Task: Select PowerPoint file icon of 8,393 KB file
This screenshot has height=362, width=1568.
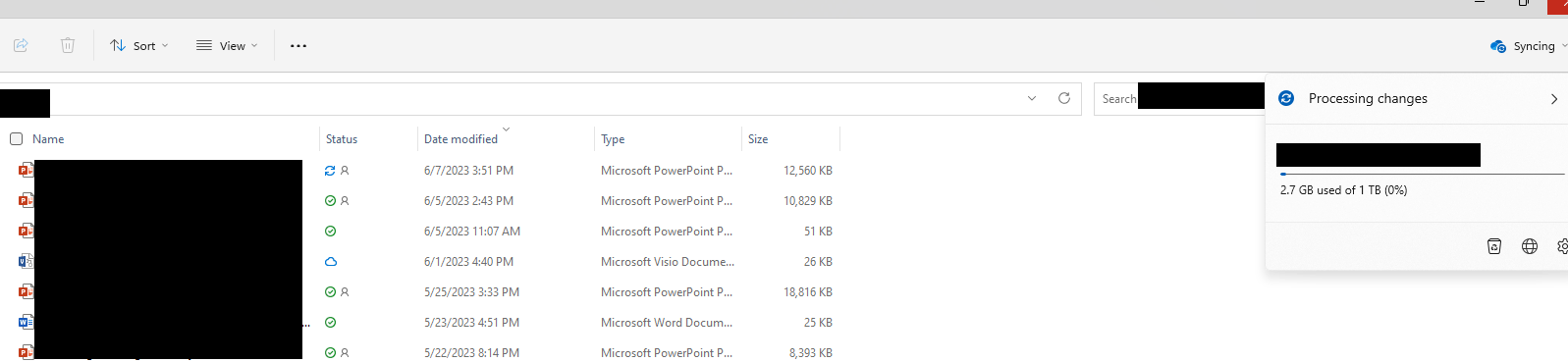Action: pos(26,352)
